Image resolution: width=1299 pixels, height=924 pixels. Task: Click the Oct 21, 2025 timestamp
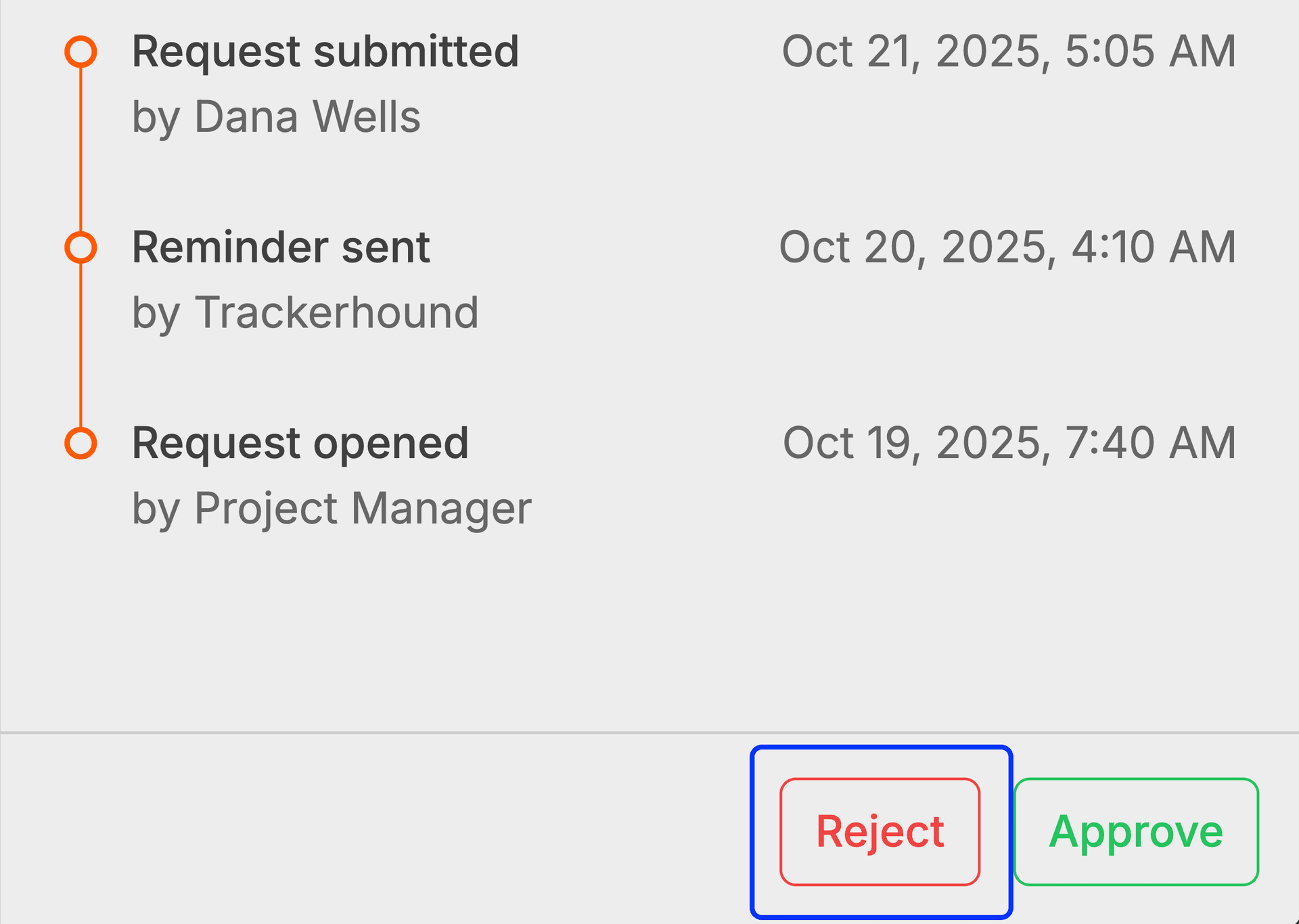(1008, 51)
